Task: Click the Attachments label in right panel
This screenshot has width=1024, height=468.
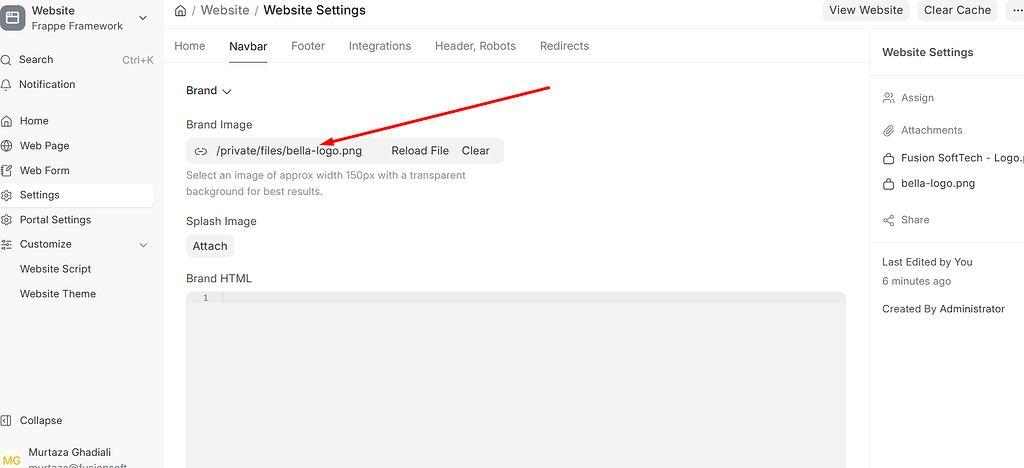Action: point(932,131)
